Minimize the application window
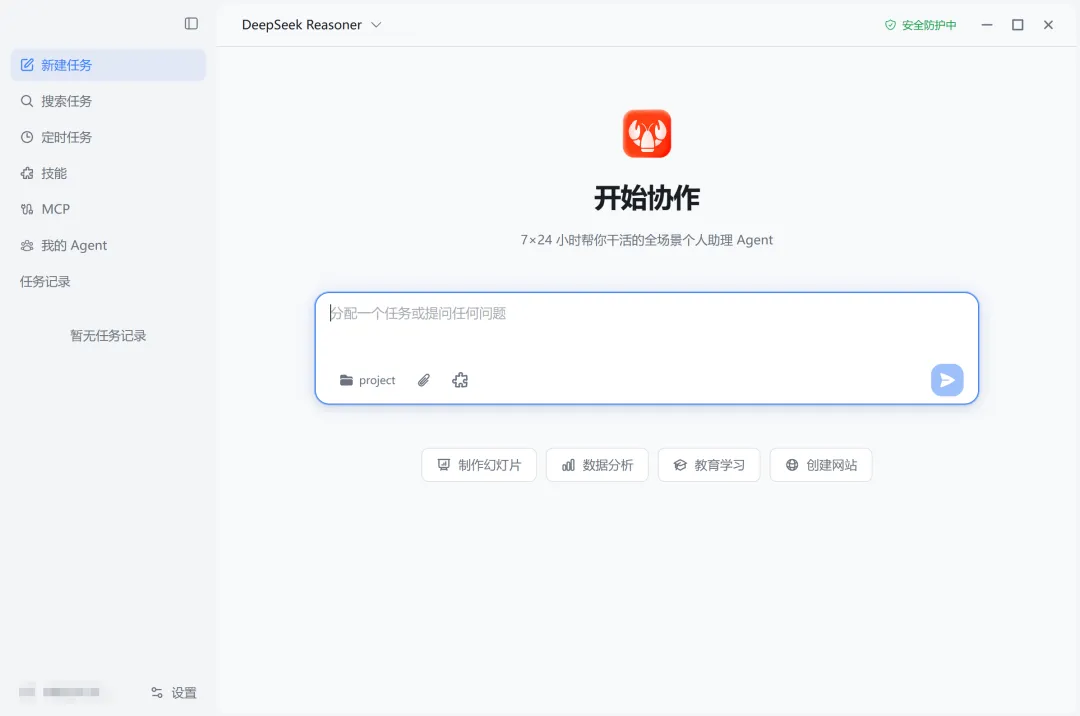Image resolution: width=1080 pixels, height=716 pixels. 987,25
